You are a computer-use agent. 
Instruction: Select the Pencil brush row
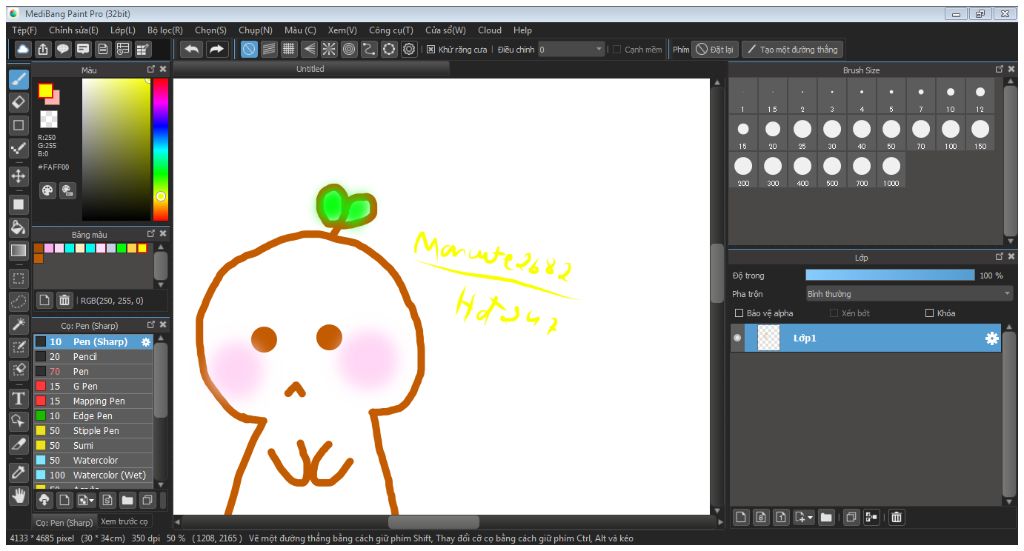(x=93, y=356)
